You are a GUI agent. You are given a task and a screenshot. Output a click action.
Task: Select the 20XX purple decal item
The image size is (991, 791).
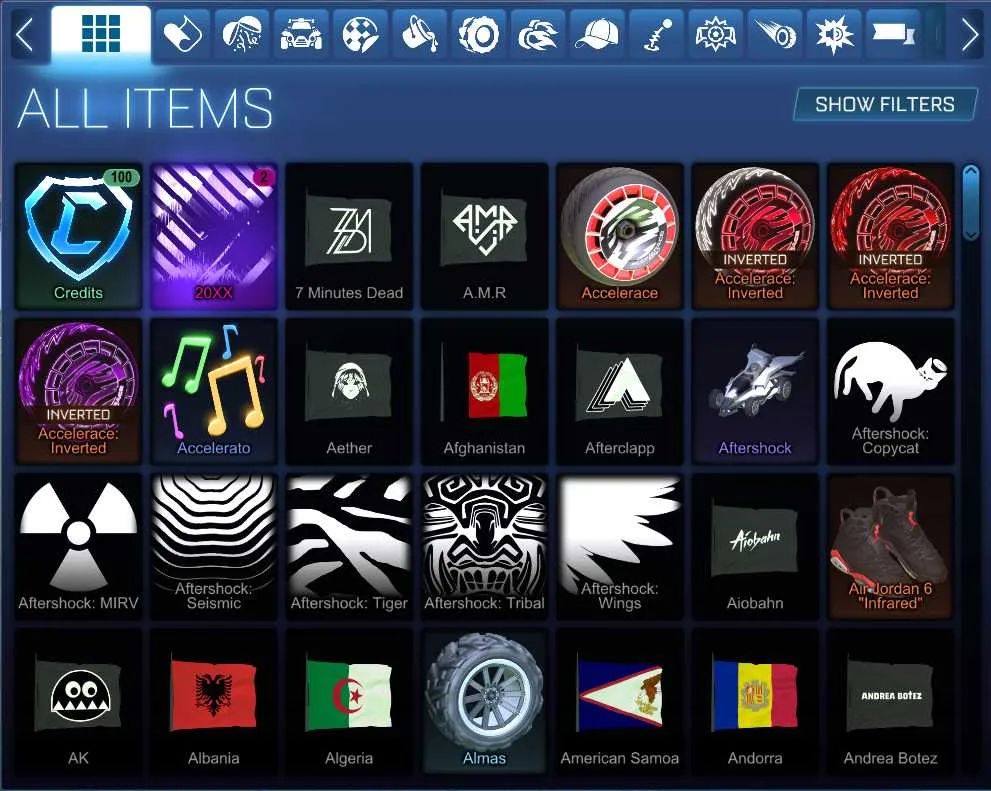[x=214, y=236]
